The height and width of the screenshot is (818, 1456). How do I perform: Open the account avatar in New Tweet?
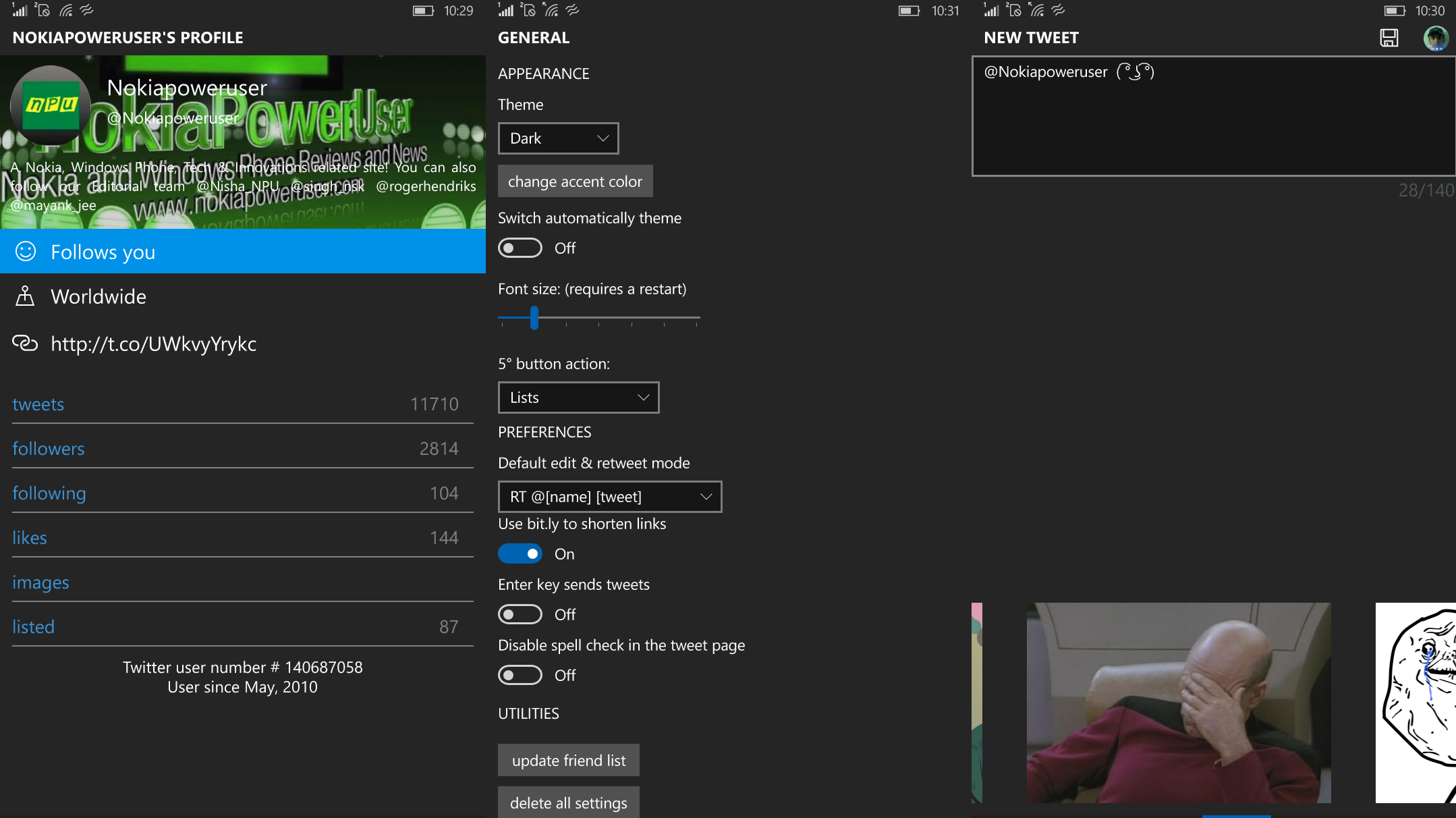tap(1436, 38)
